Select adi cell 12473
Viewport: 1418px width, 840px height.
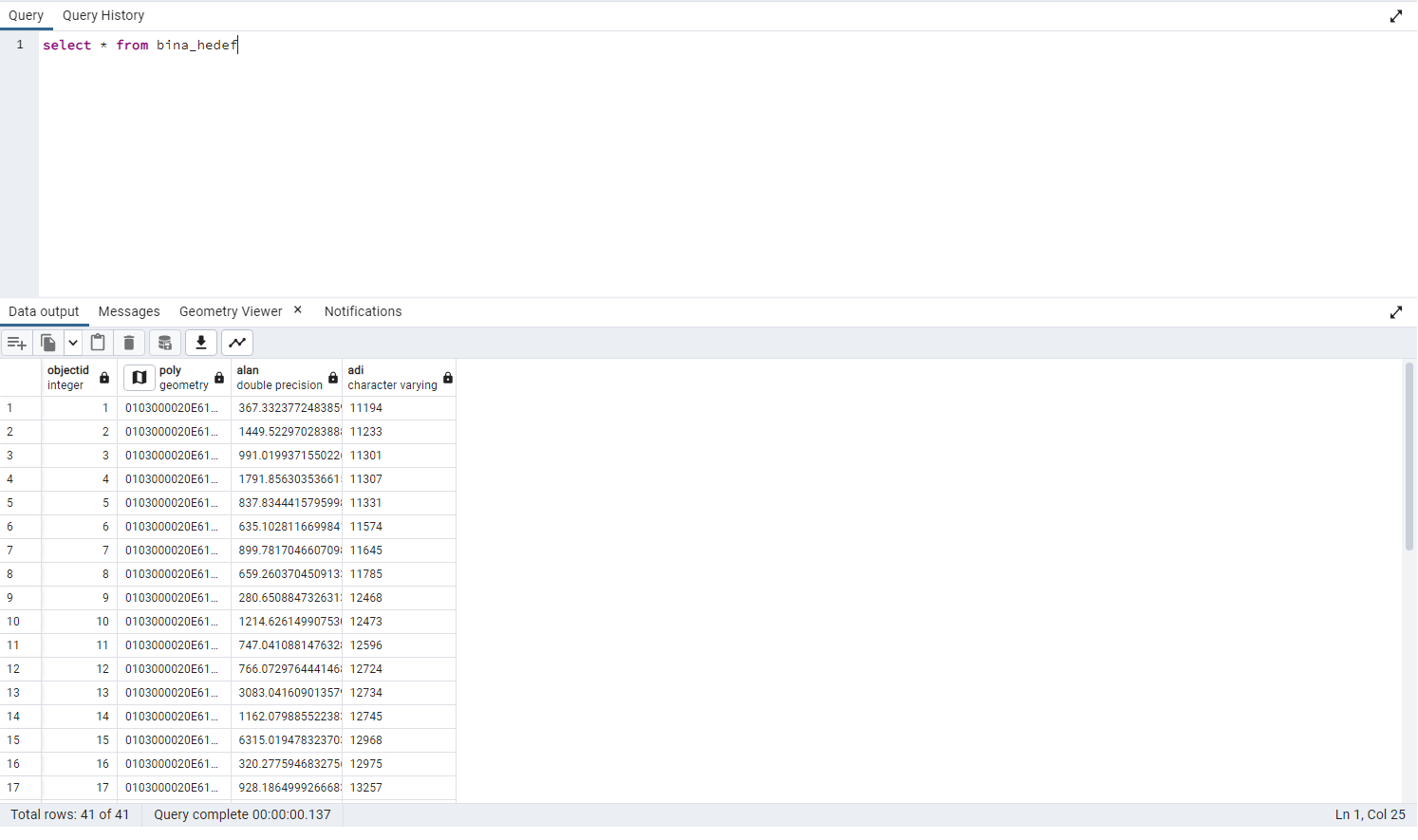[399, 622]
